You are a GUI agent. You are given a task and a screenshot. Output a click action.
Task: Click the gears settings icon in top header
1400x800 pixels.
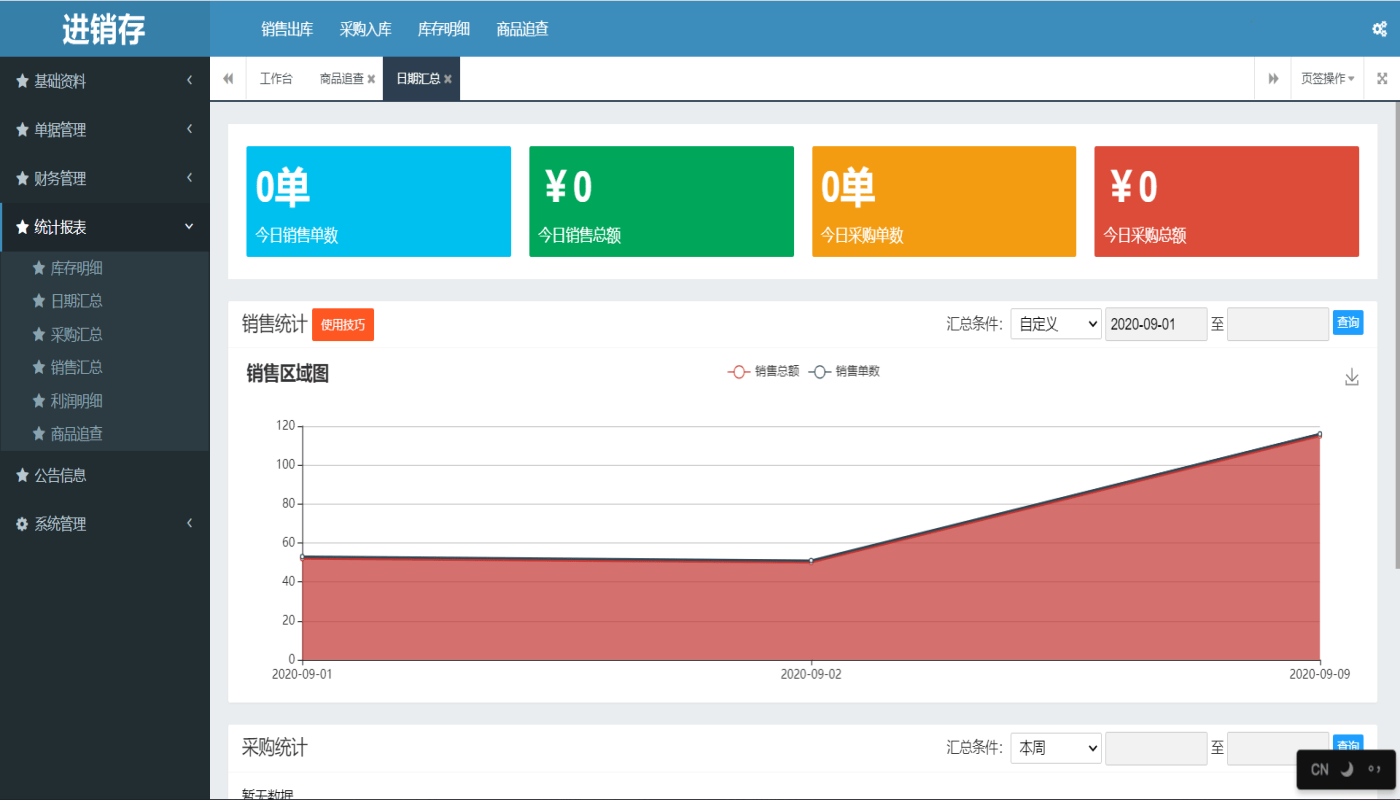pyautogui.click(x=1379, y=29)
